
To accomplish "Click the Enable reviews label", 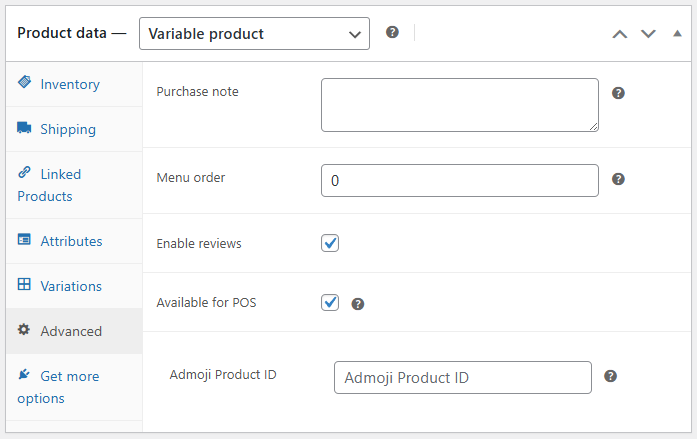I will coord(199,243).
